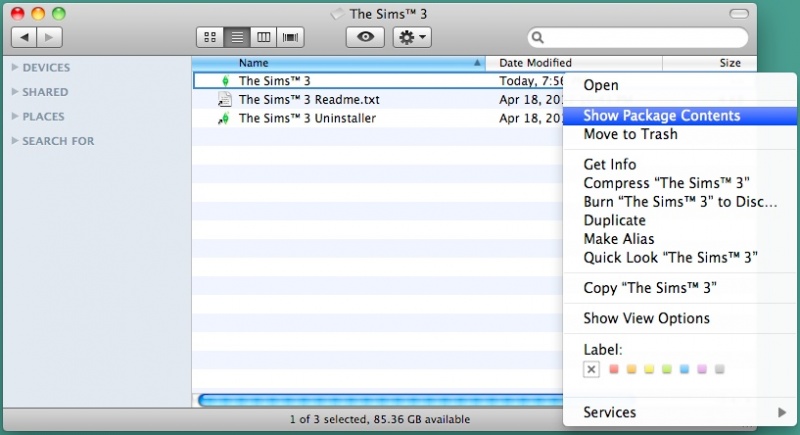800x435 pixels.
Task: Click the search magnifier icon
Action: tap(537, 37)
